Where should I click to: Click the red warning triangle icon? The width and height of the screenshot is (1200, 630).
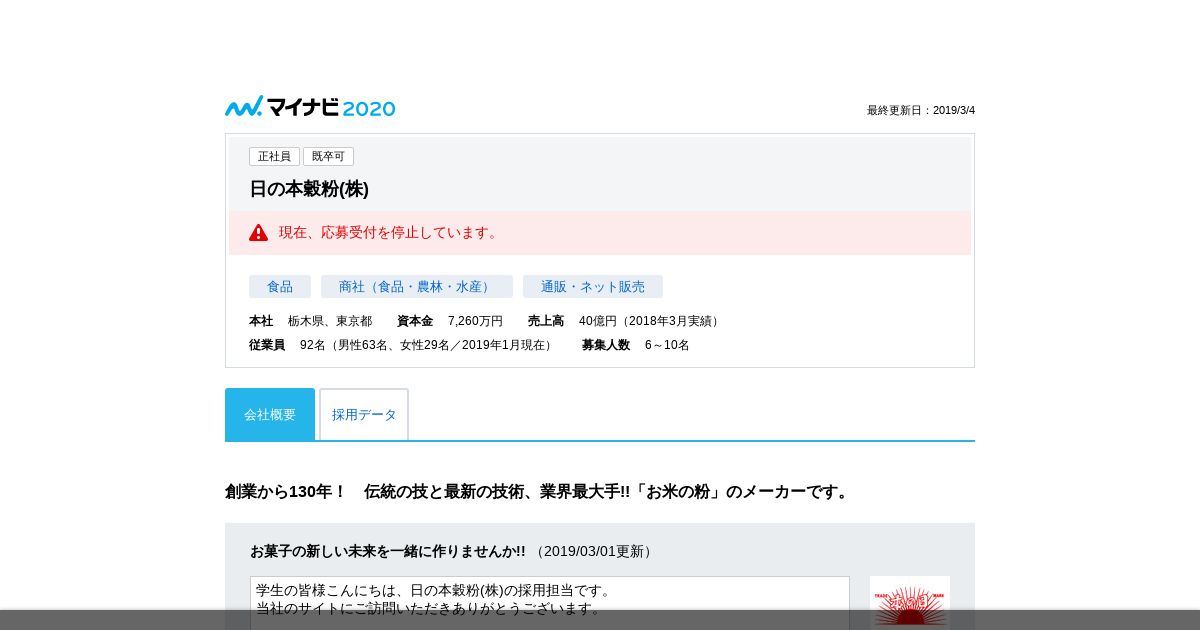point(259,233)
